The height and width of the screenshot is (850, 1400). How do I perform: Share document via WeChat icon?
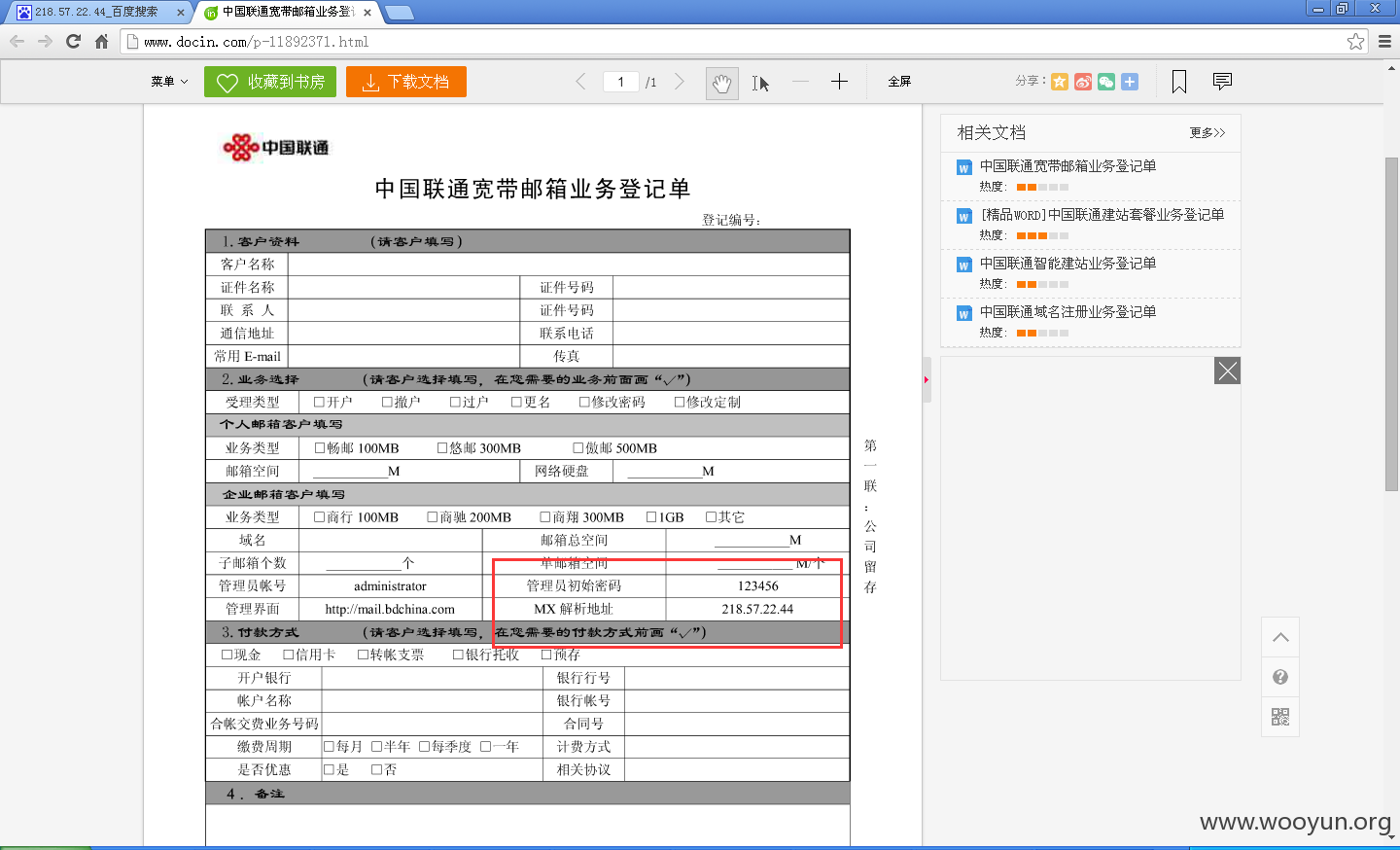[1106, 82]
